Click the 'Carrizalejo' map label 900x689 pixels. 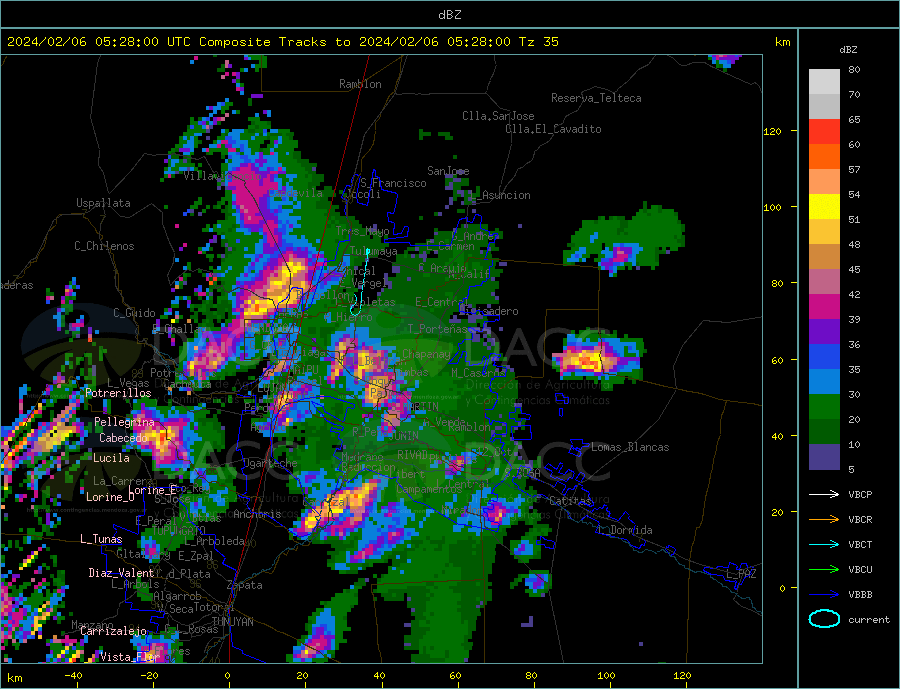tap(113, 631)
